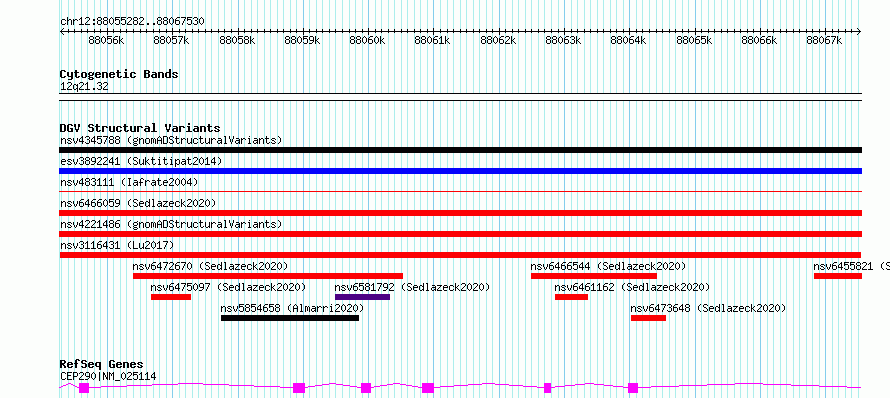Click the nsv6473648 red variant bar
Image resolution: width=890 pixels, height=398 pixels.
(x=648, y=318)
